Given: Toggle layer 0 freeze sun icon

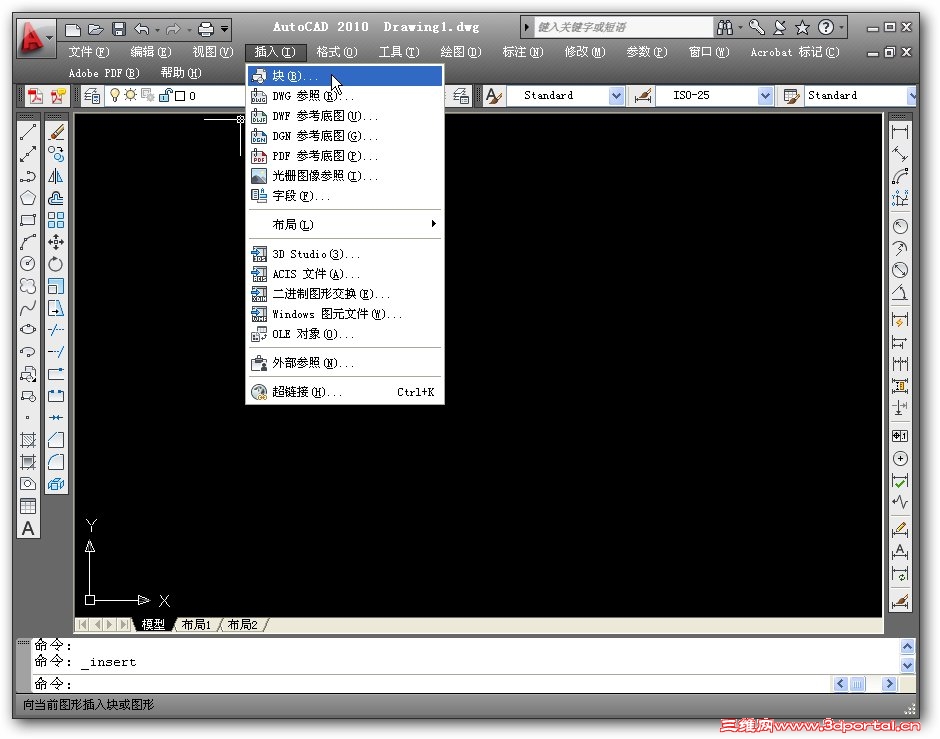Looking at the screenshot, I should (x=130, y=95).
